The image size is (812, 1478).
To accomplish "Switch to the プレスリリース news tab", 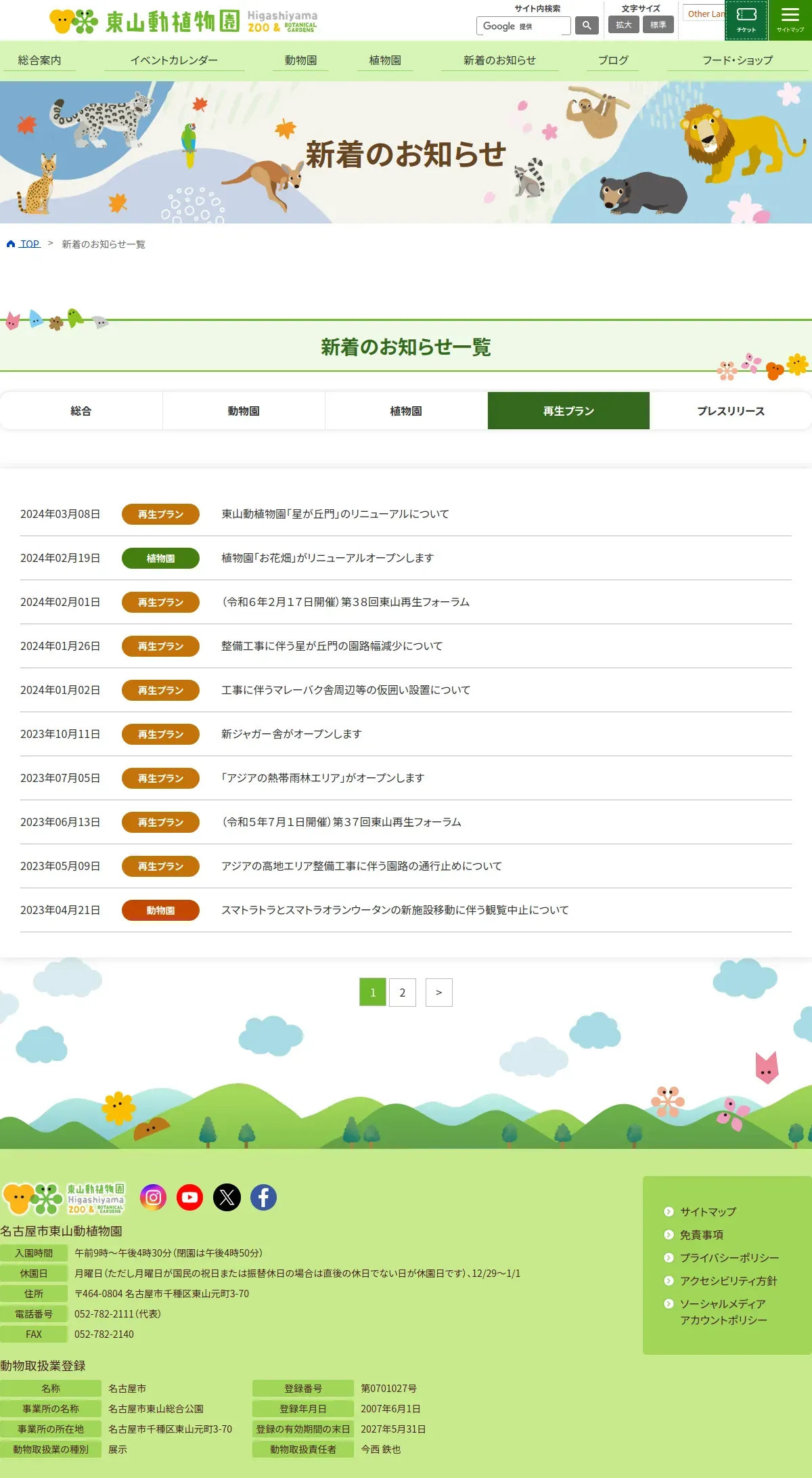I will [x=731, y=411].
